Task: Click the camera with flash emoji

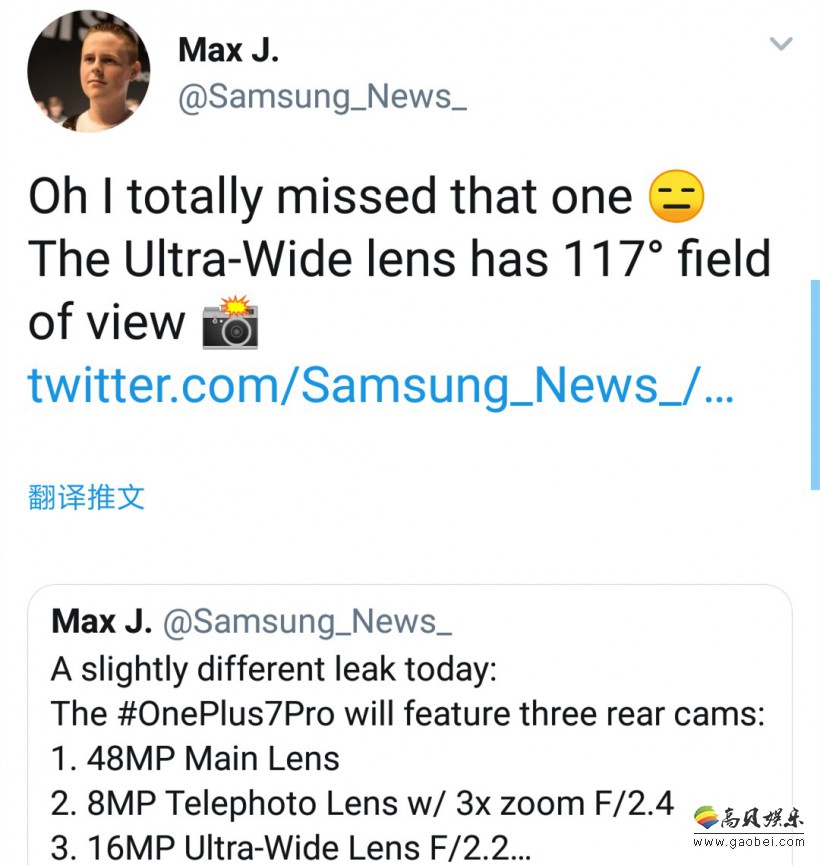Action: coord(230,322)
